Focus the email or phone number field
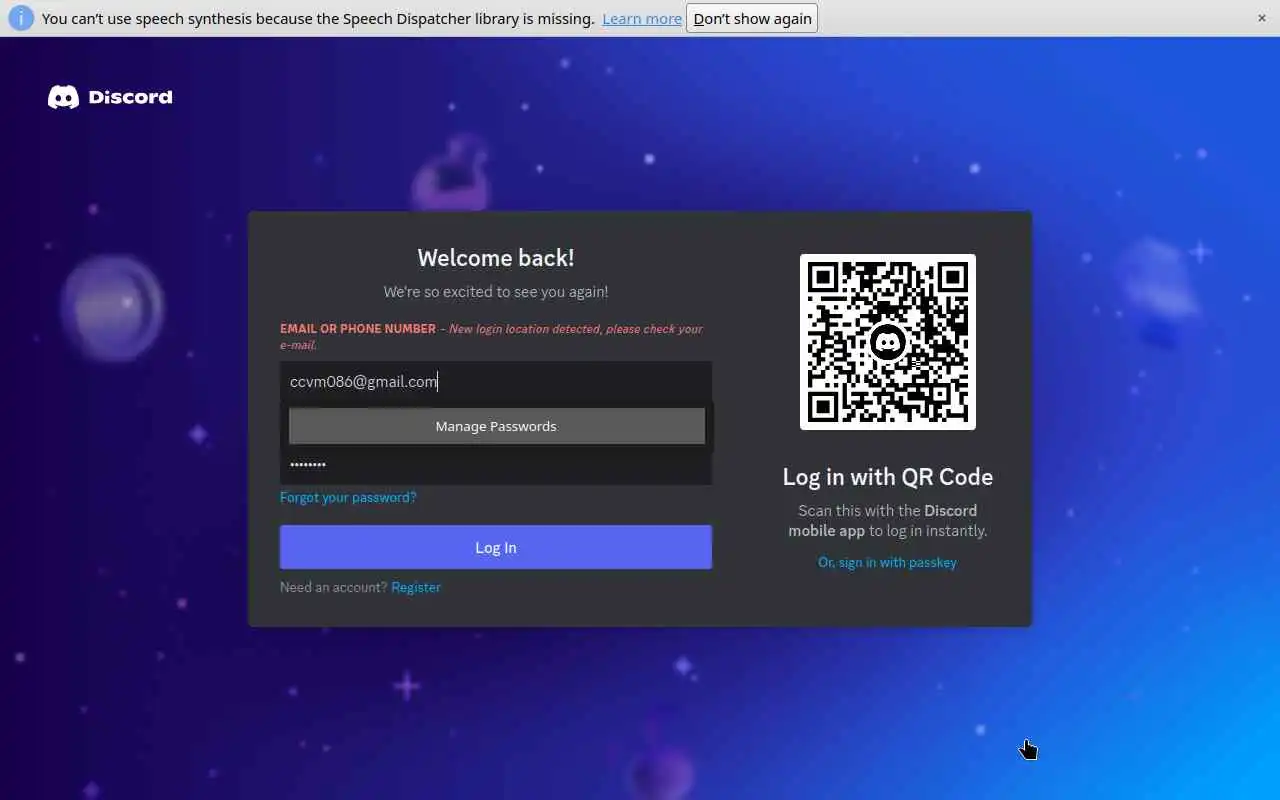This screenshot has height=800, width=1280. point(496,382)
